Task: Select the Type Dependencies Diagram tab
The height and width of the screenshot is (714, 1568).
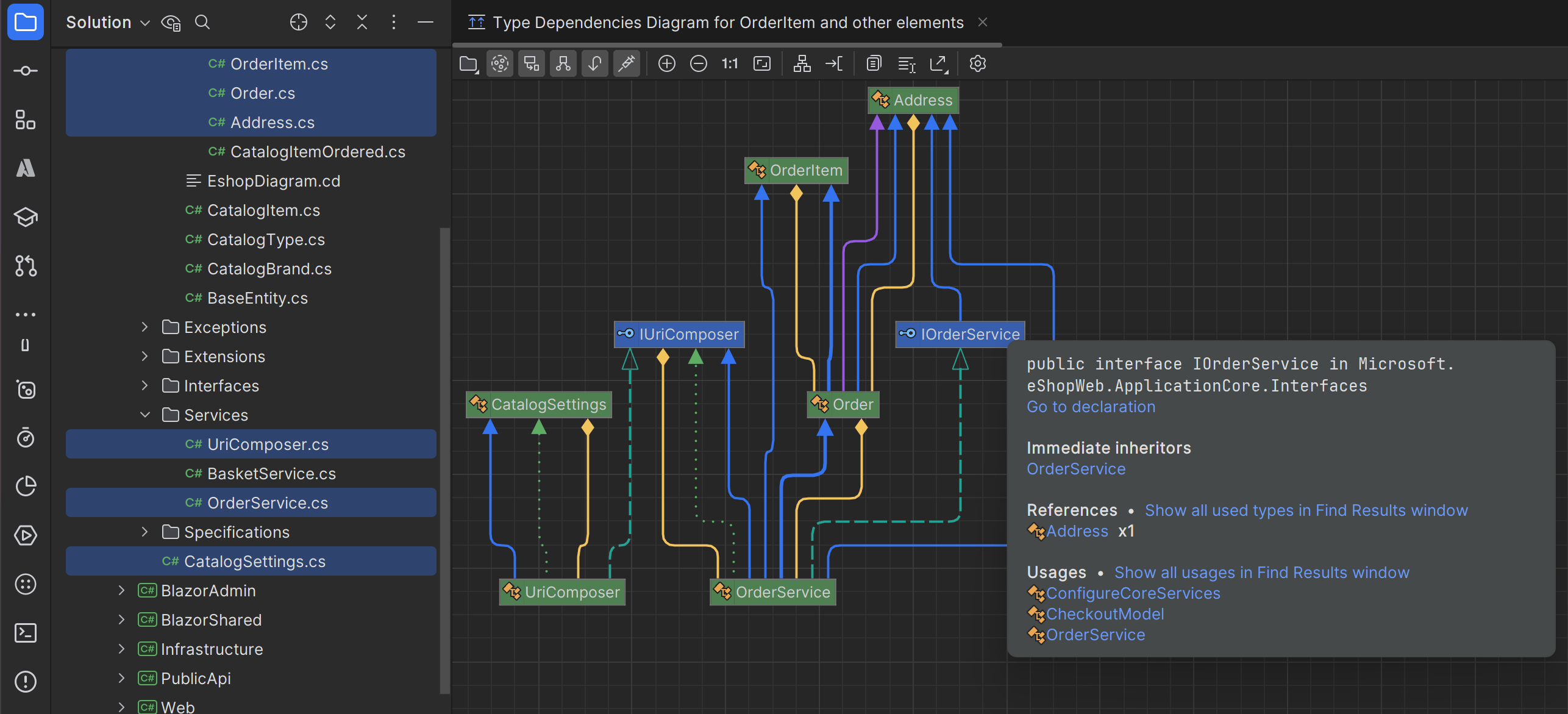Action: (x=728, y=23)
